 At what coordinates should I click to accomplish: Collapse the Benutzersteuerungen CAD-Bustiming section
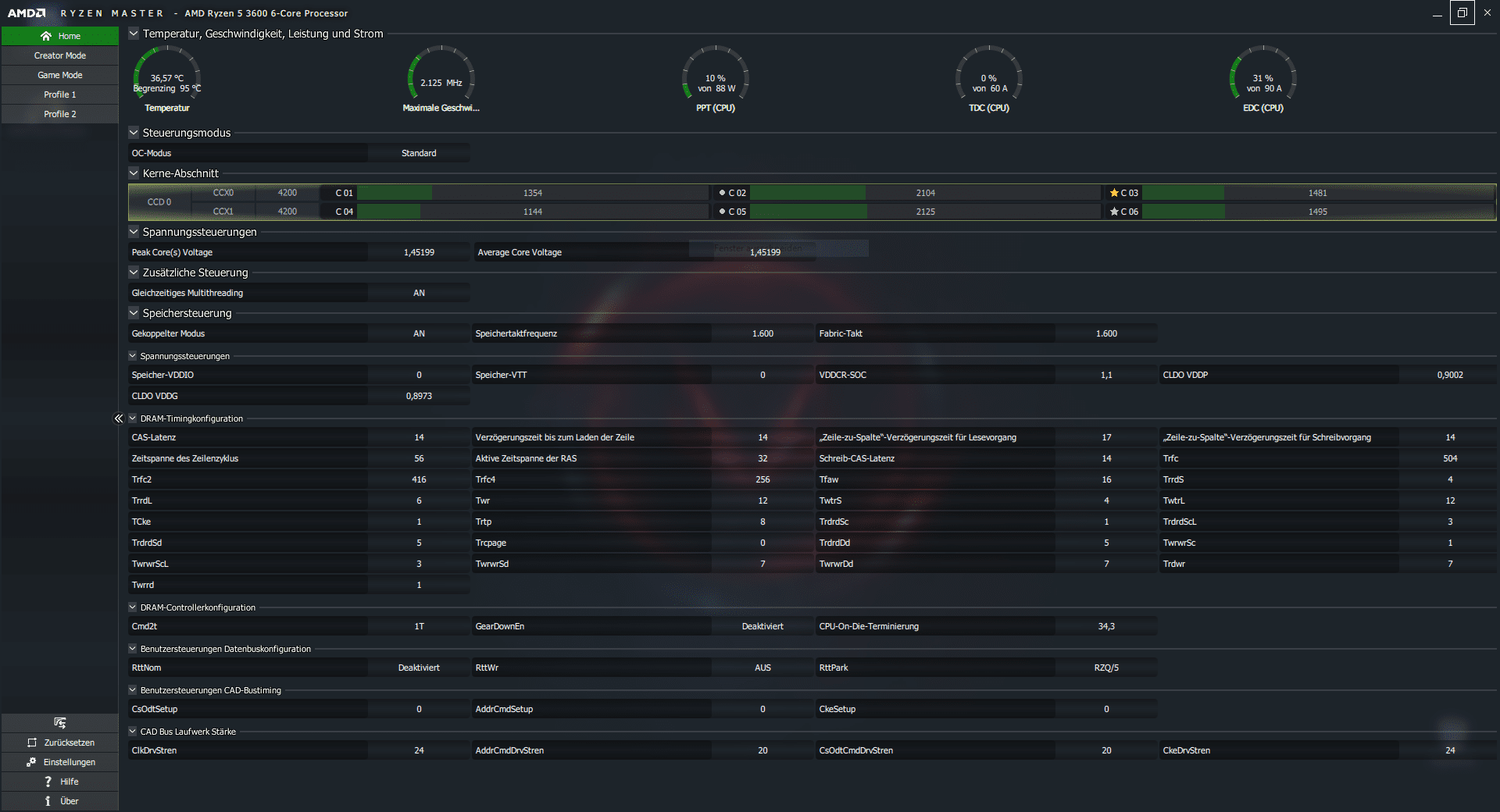pyautogui.click(x=133, y=690)
